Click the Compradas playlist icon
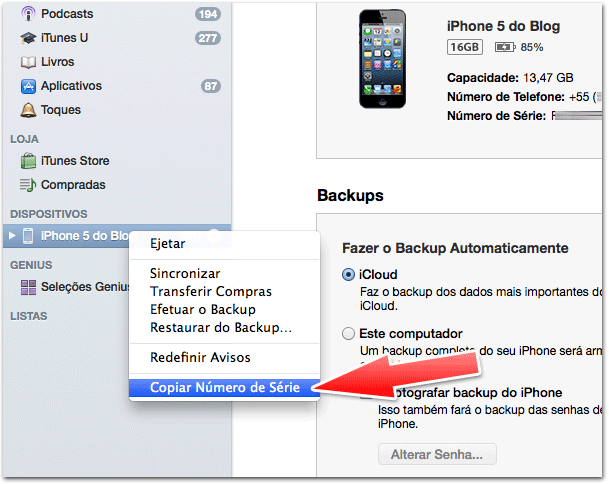The height and width of the screenshot is (484, 609). [28, 185]
